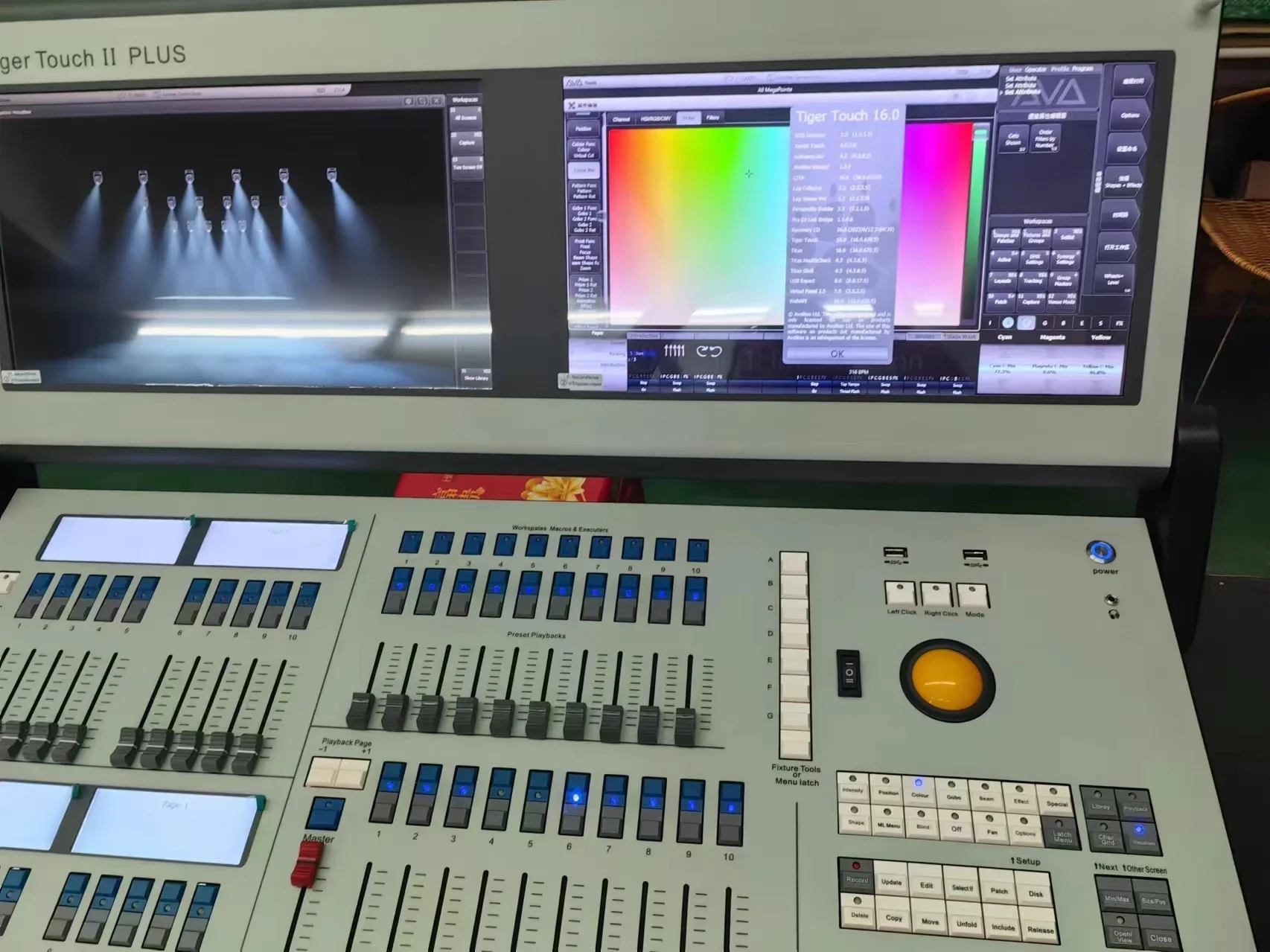1270x952 pixels.
Task: Tap the curved arrows icon on screen
Action: (x=709, y=351)
